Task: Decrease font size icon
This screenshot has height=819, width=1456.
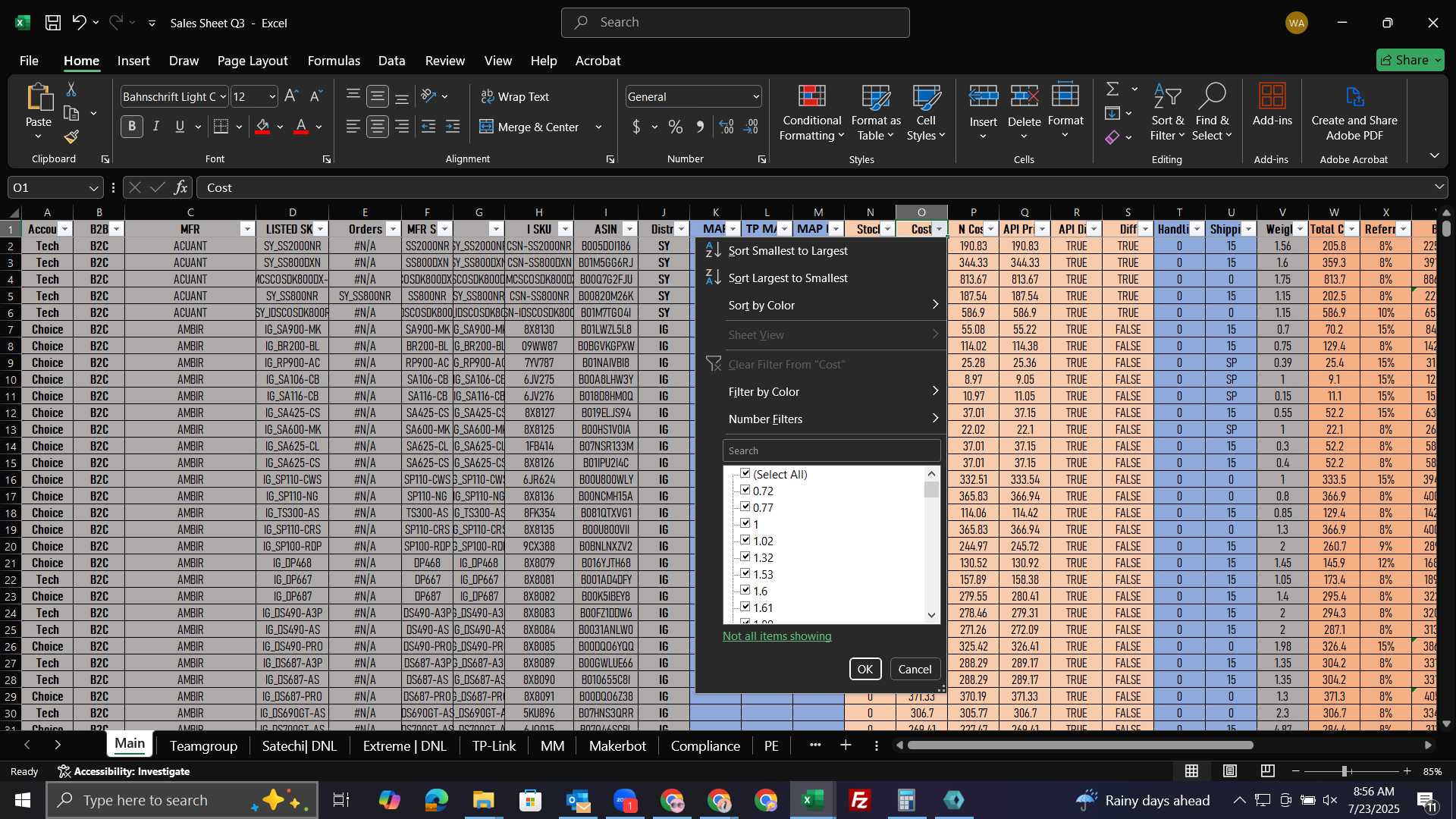Action: click(317, 96)
